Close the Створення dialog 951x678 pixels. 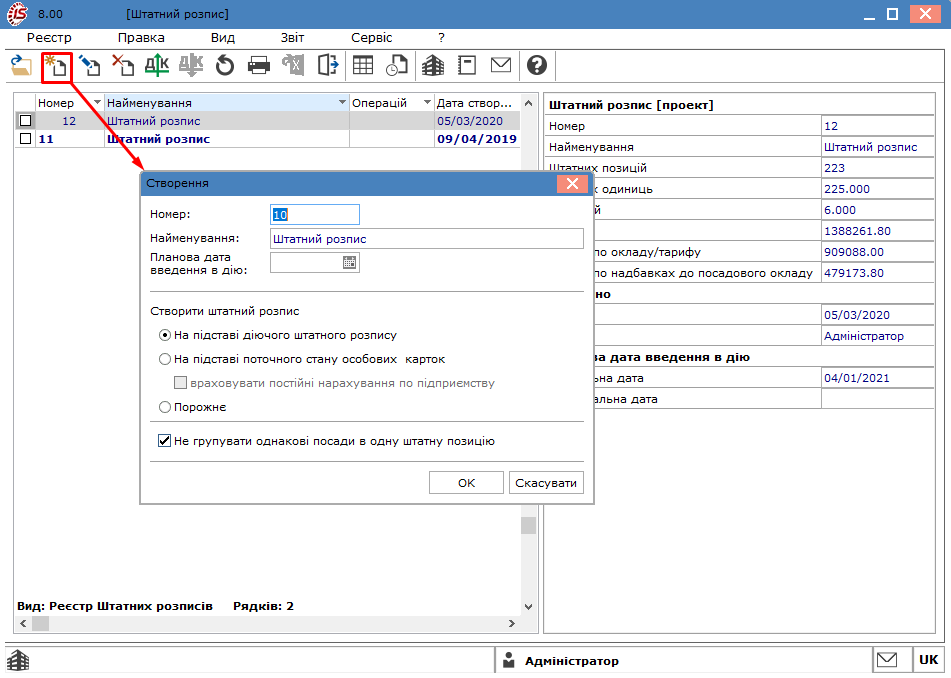[x=572, y=184]
